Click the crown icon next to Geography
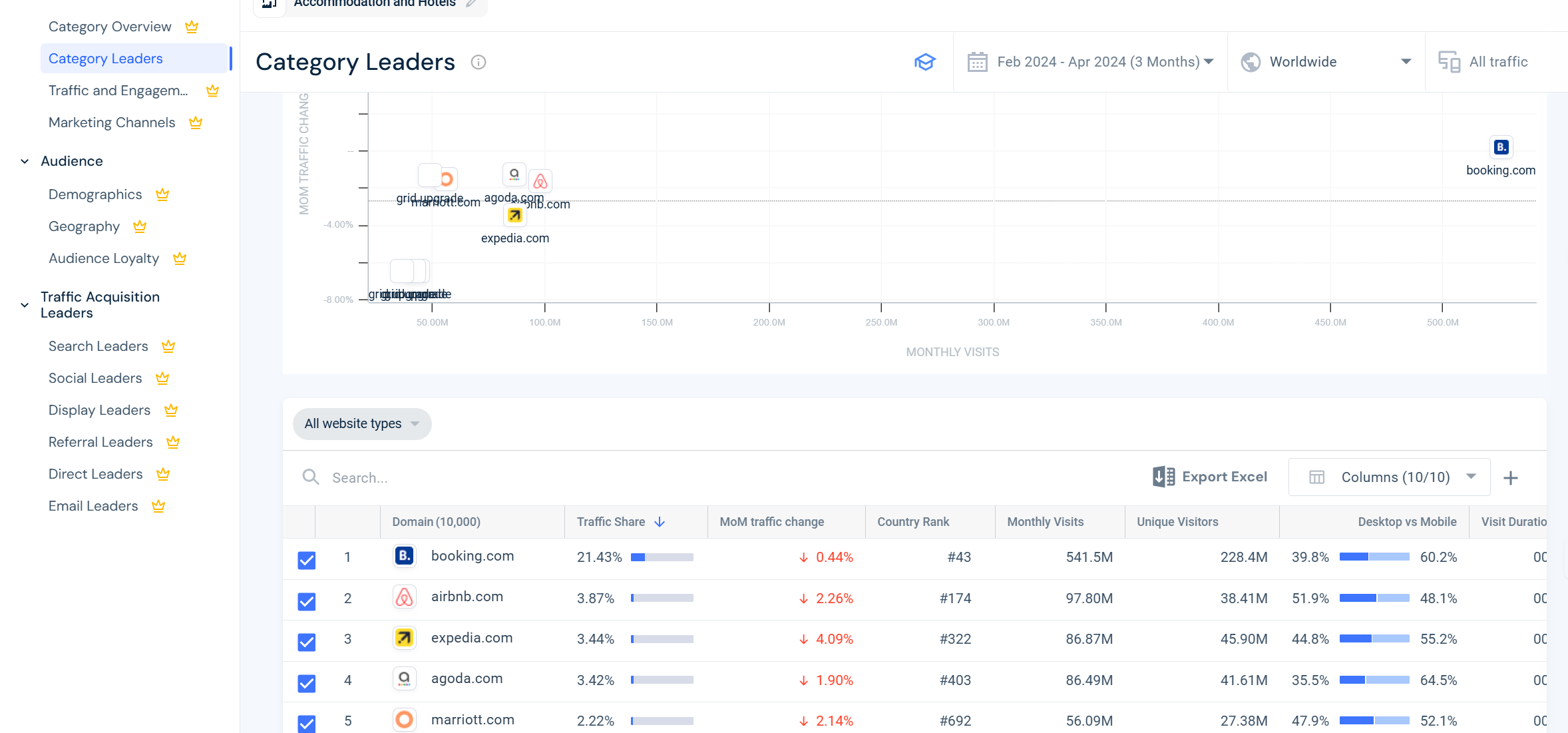Viewport: 1568px width, 733px height. click(x=140, y=226)
